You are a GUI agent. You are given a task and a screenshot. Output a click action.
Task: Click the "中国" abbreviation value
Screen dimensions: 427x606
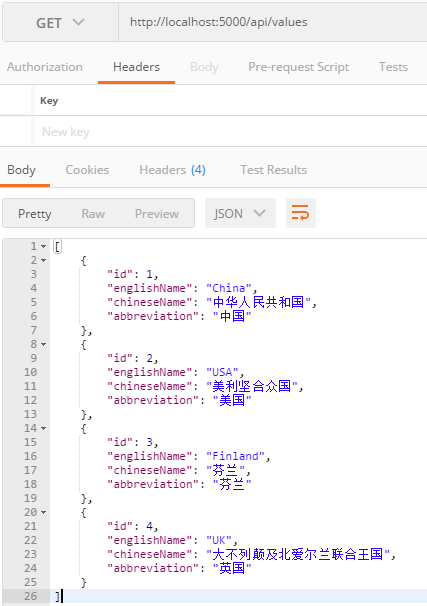[x=232, y=316]
